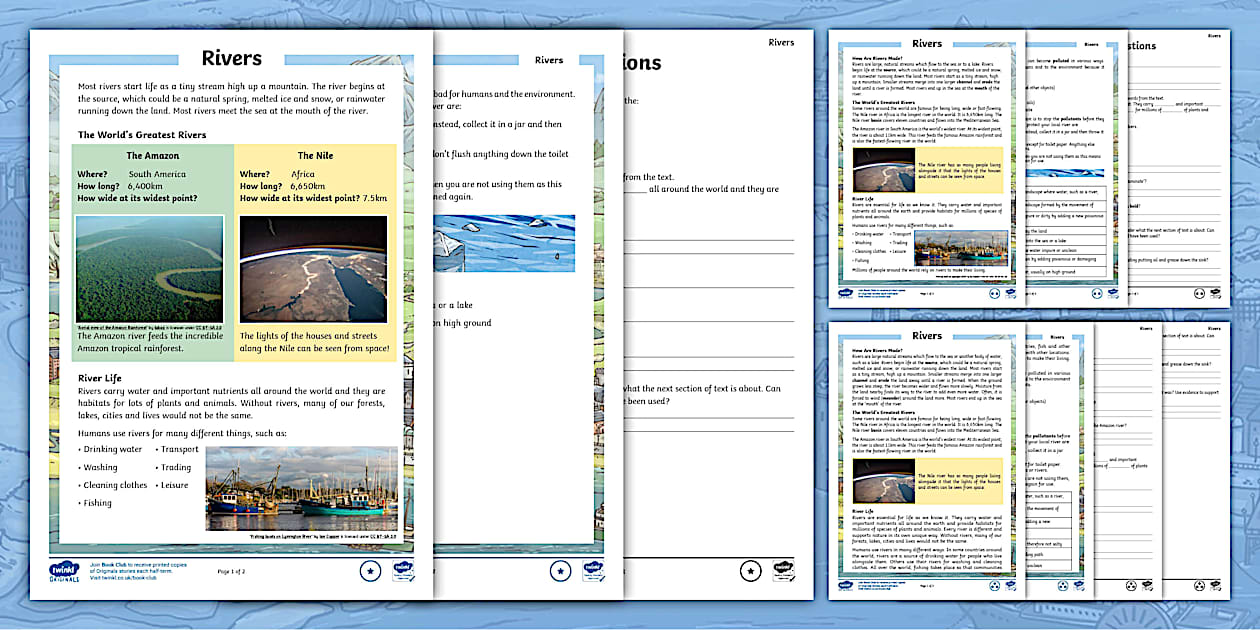Screen dimensions: 1260x630
Task: Click the Rivers heading on the main page
Action: (x=232, y=57)
